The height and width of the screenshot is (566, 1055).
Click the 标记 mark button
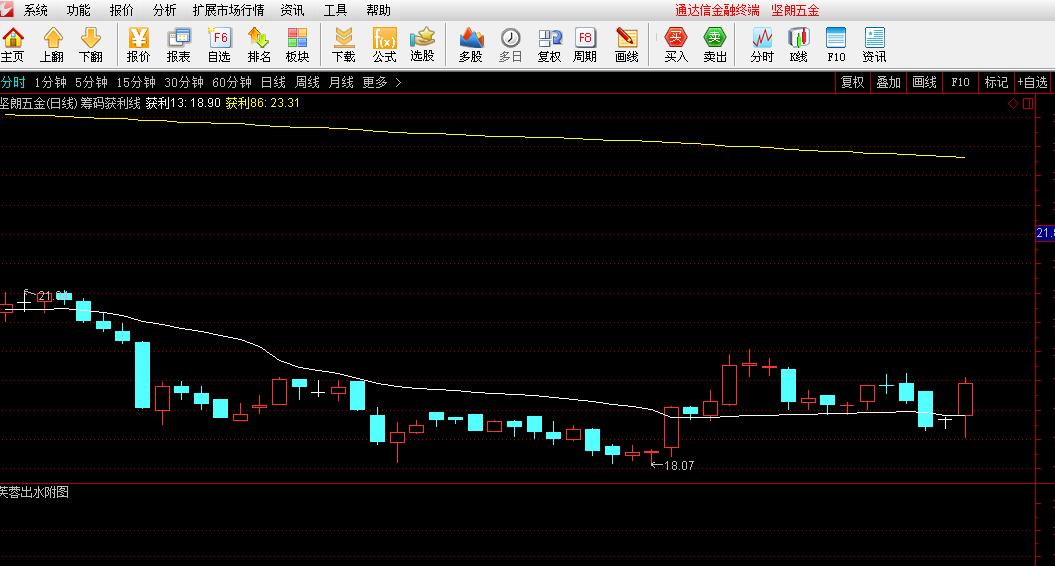click(x=996, y=82)
